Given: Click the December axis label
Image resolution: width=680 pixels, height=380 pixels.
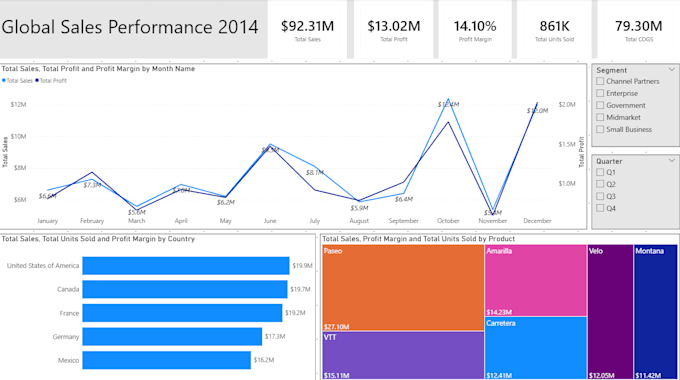Looking at the screenshot, I should 537,221.
